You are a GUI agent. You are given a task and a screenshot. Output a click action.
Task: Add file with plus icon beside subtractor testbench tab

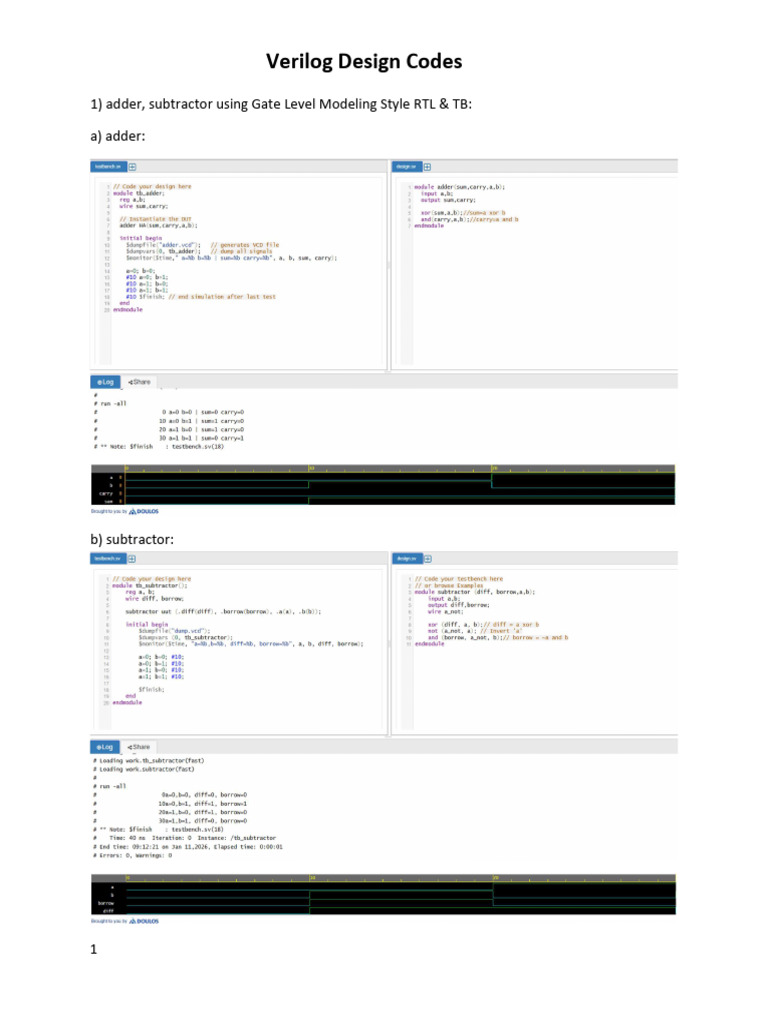132,559
